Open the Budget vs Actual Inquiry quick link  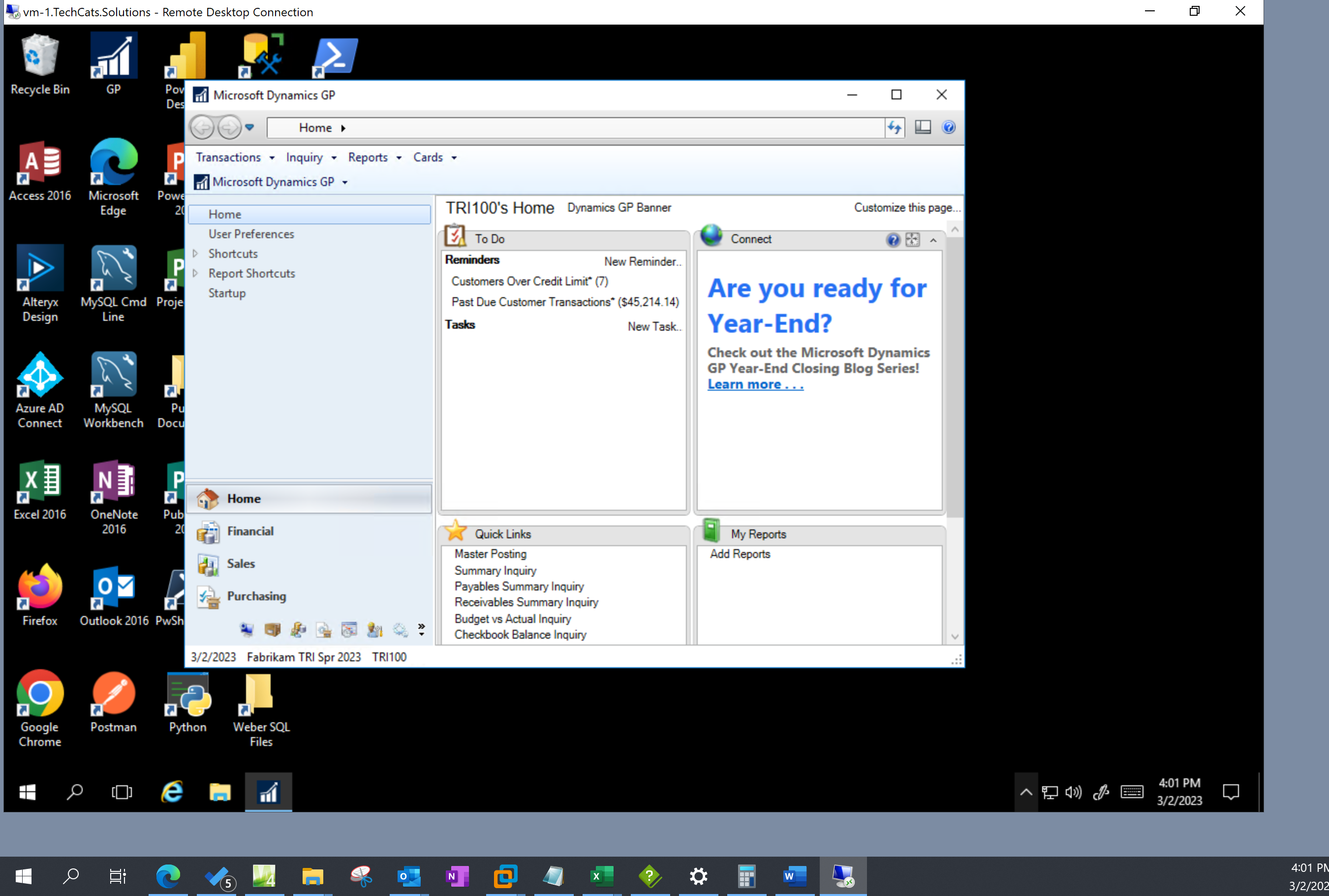[513, 619]
